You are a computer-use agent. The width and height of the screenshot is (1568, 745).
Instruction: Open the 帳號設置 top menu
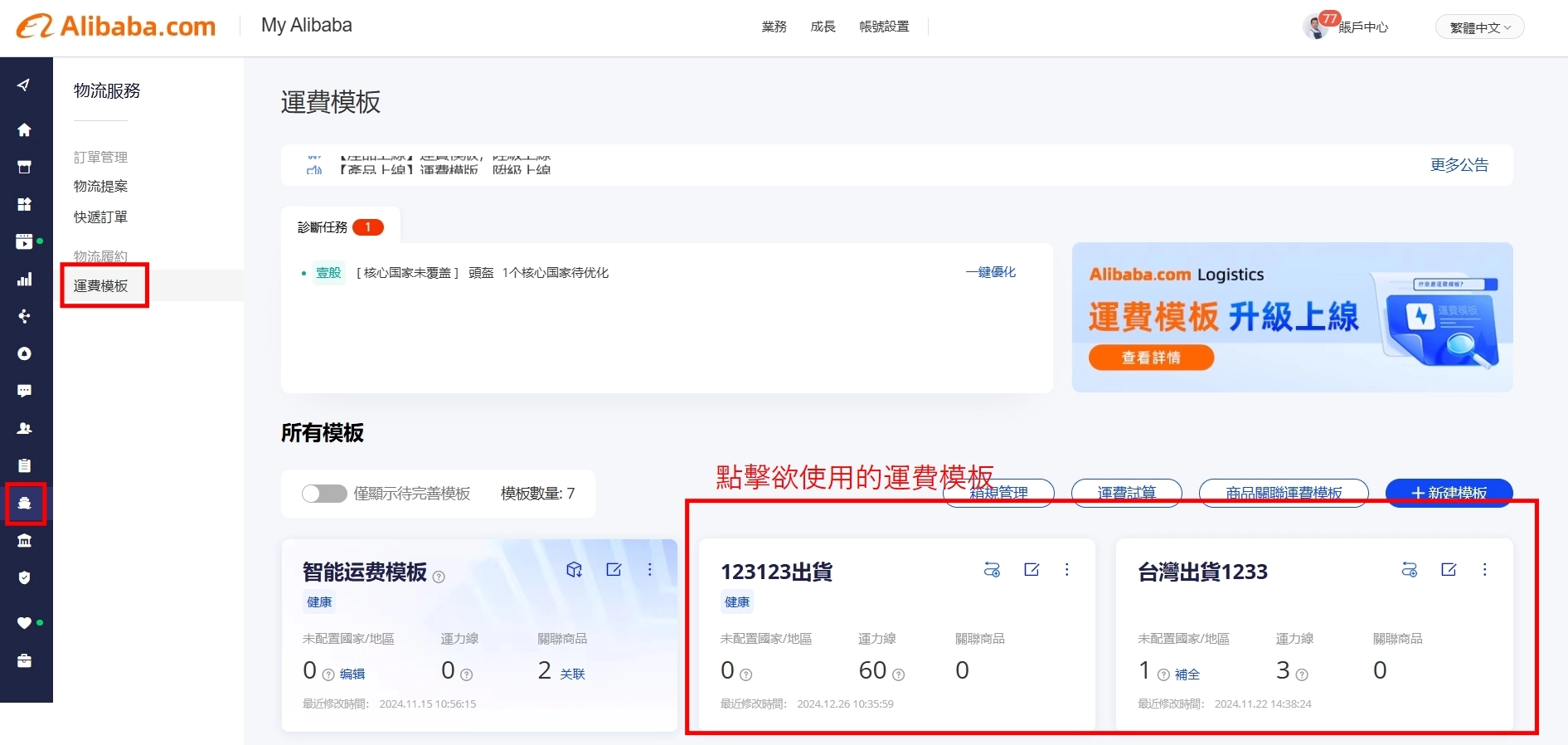click(x=884, y=27)
